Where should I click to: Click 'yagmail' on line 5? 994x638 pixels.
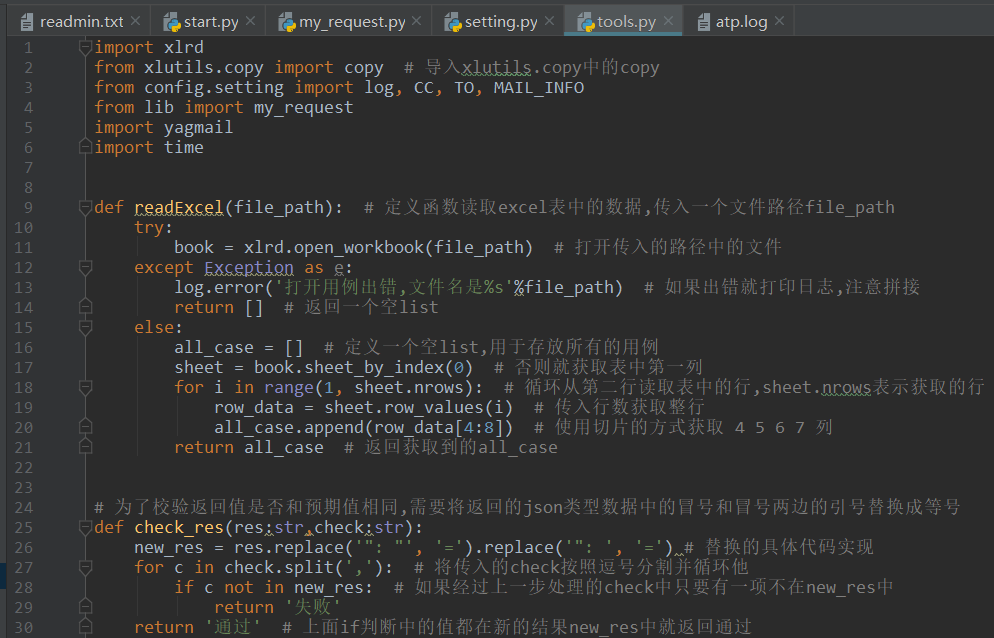198,127
